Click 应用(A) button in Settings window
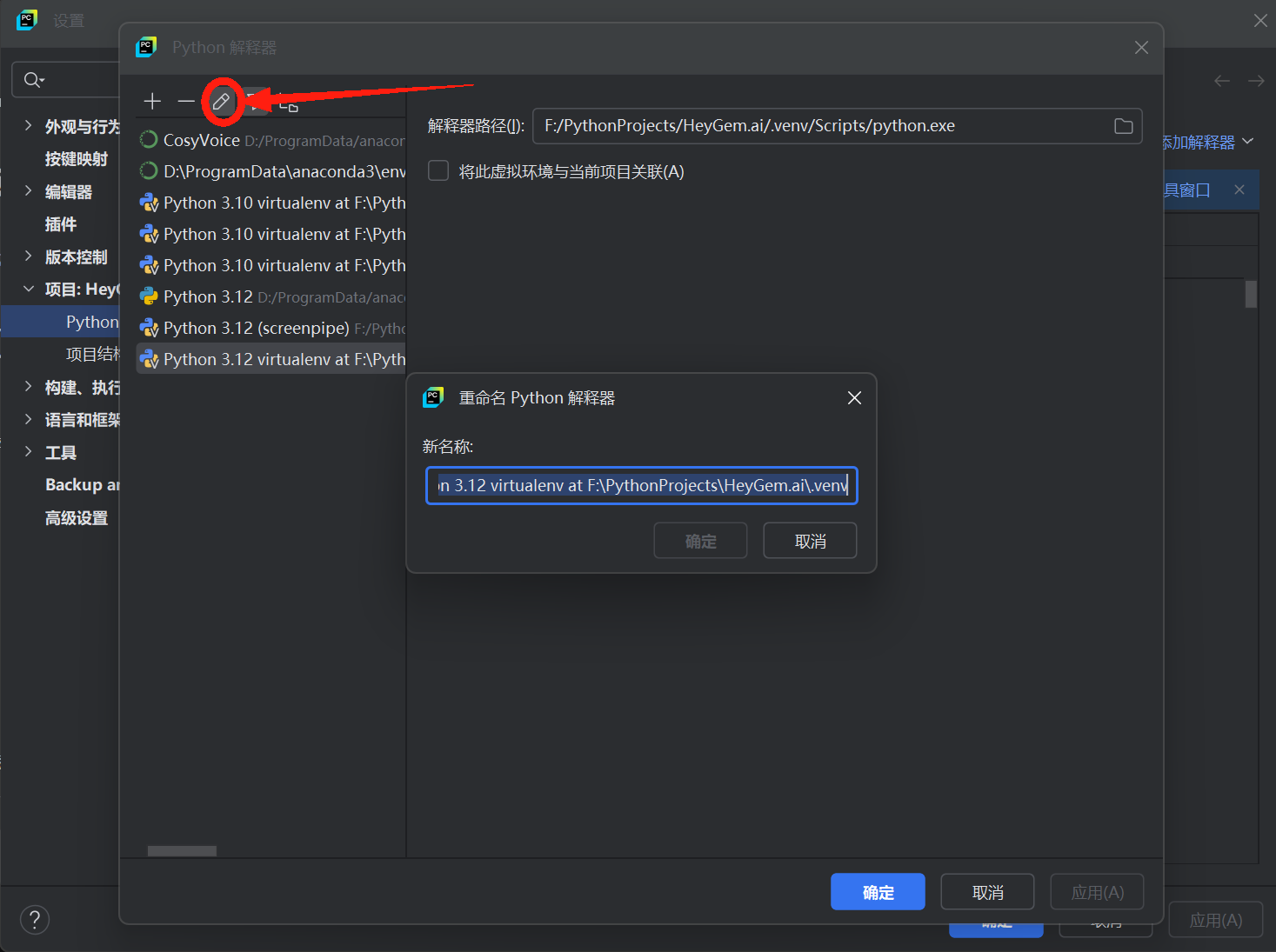The width and height of the screenshot is (1276, 952). (1215, 920)
